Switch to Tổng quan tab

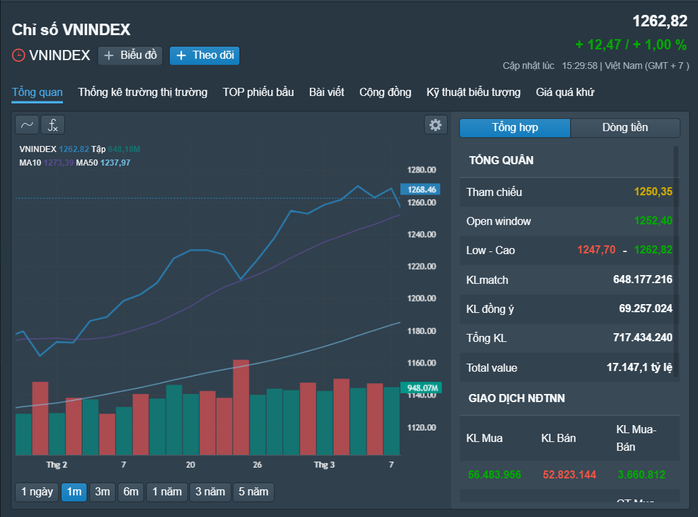click(37, 92)
